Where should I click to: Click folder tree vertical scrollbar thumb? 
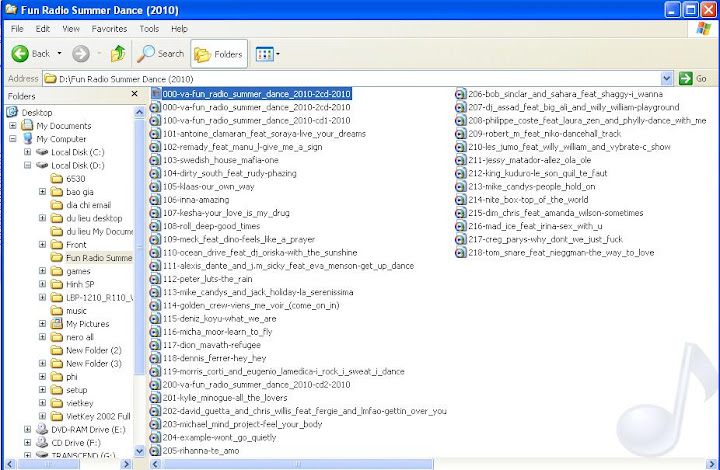[x=140, y=247]
